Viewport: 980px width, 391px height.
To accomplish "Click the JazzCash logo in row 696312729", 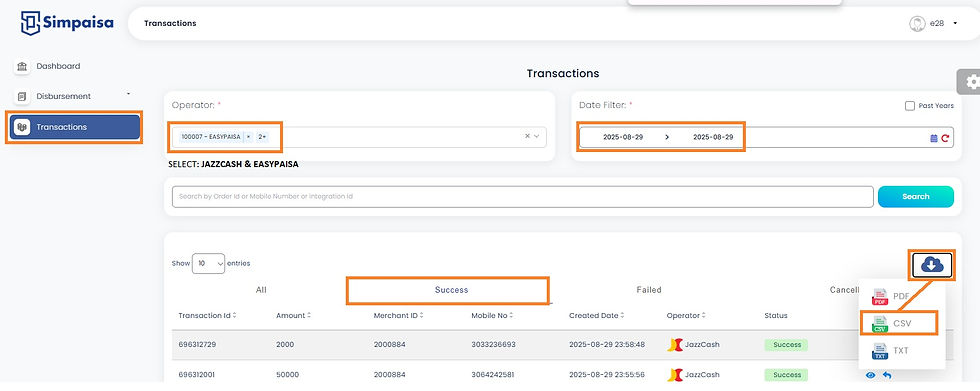I will click(674, 345).
